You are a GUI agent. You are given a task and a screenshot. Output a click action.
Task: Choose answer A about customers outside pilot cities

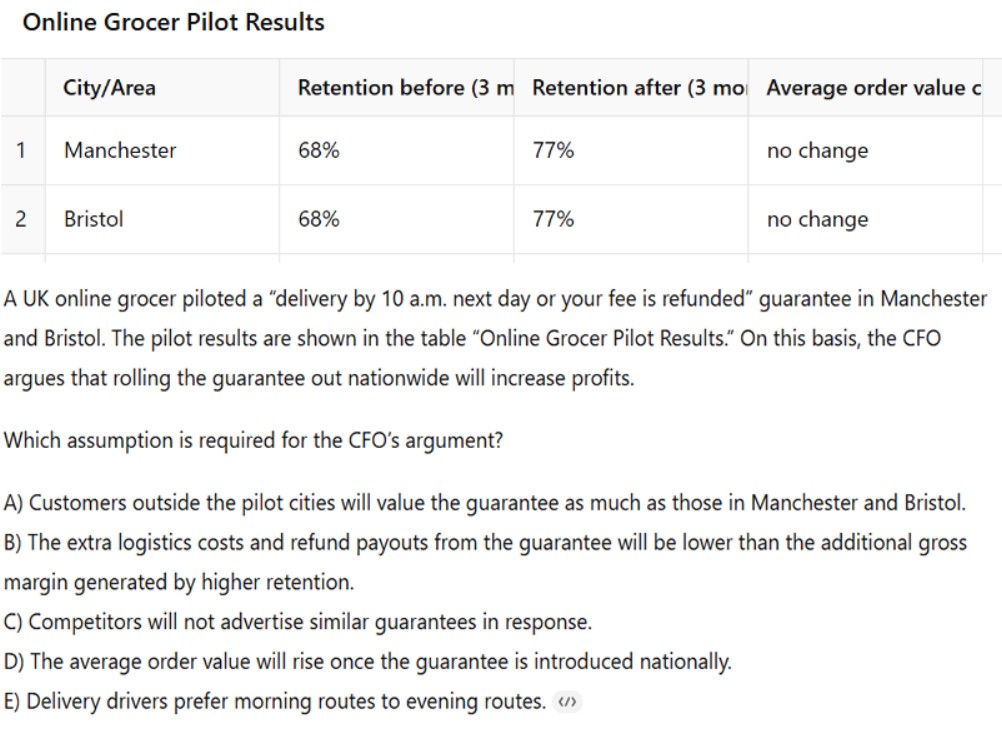tap(485, 502)
